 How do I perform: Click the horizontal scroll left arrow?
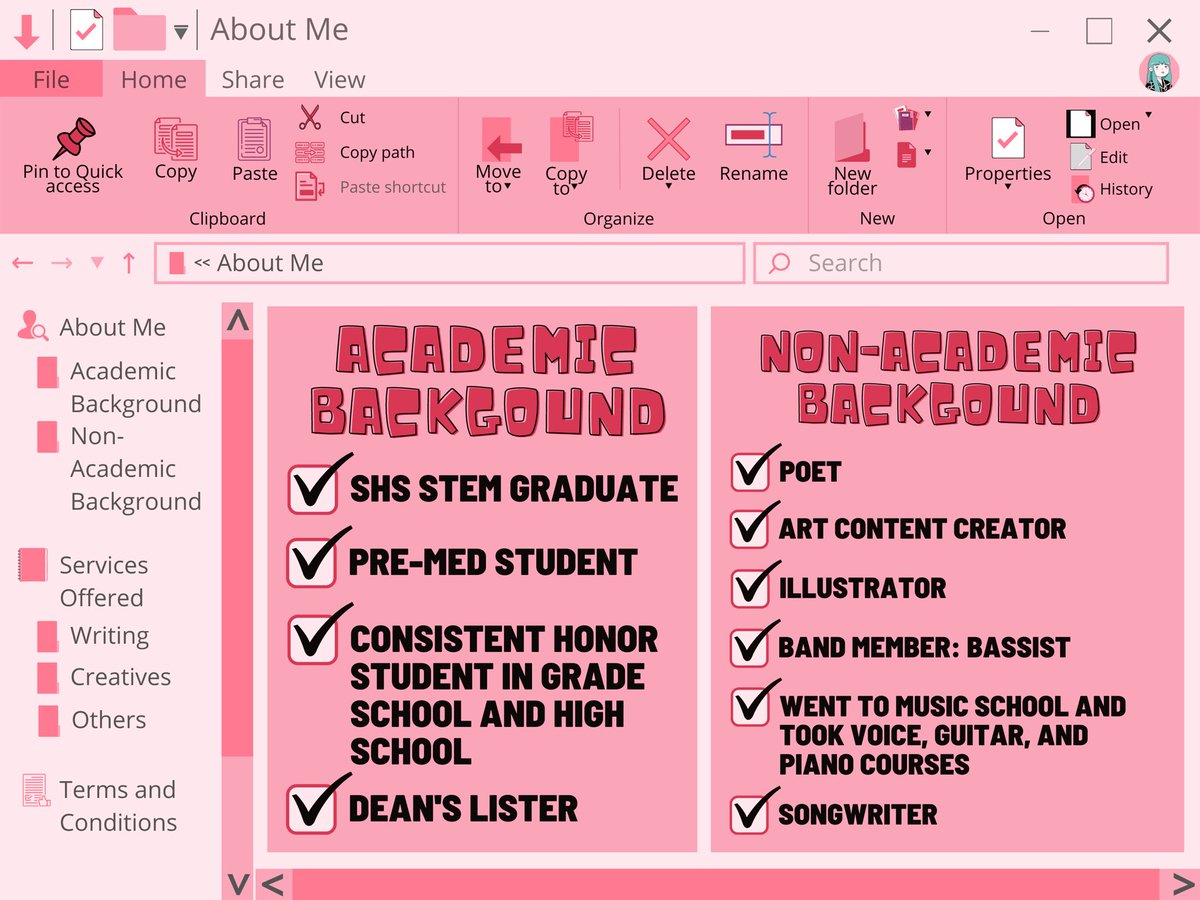(x=273, y=884)
